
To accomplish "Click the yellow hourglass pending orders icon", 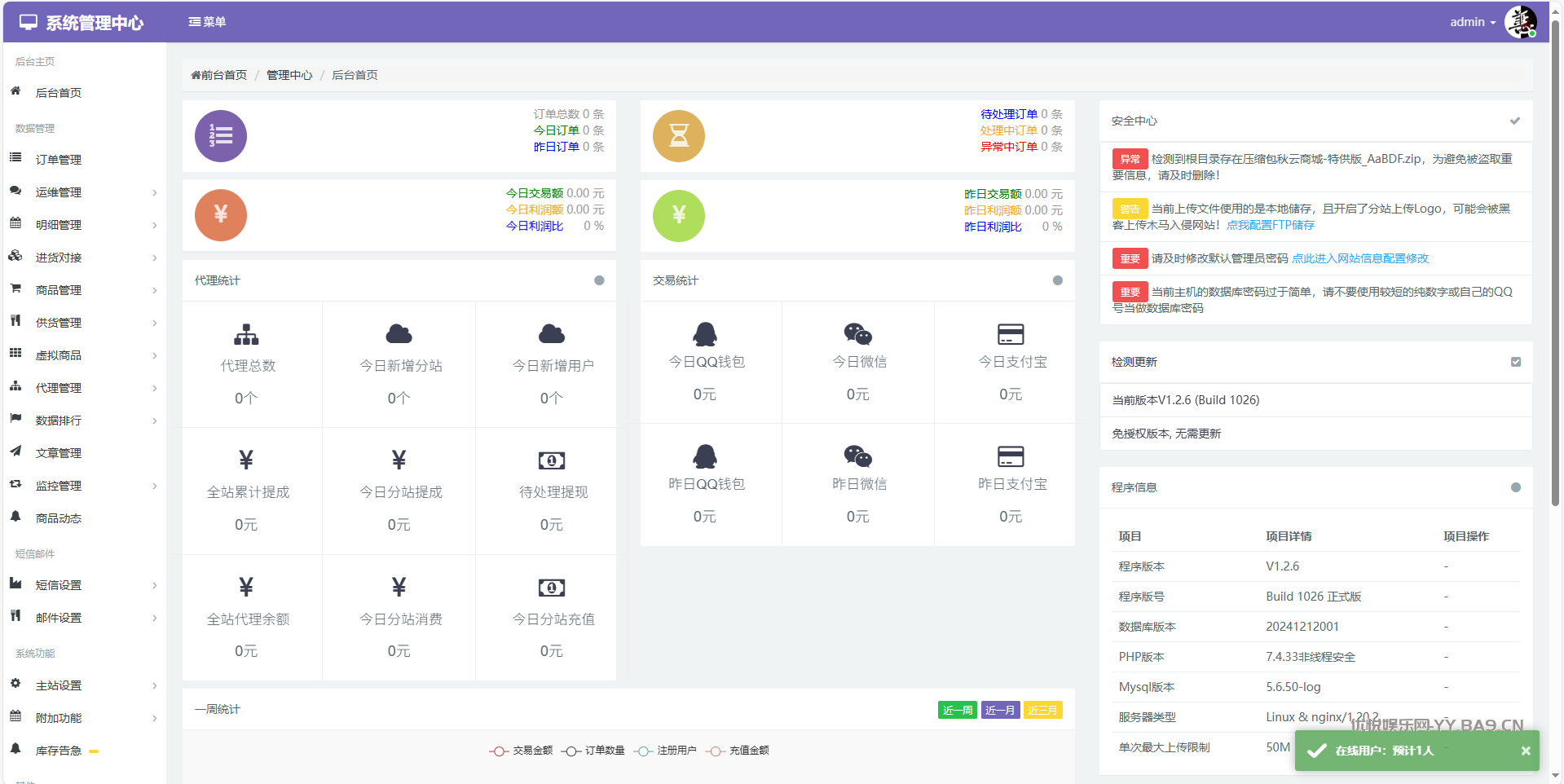I will tap(679, 136).
